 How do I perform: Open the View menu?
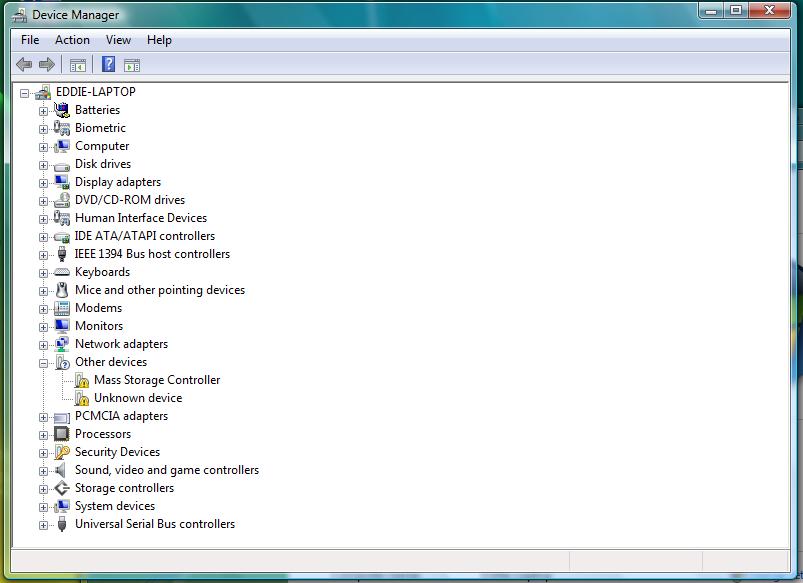pyautogui.click(x=118, y=40)
